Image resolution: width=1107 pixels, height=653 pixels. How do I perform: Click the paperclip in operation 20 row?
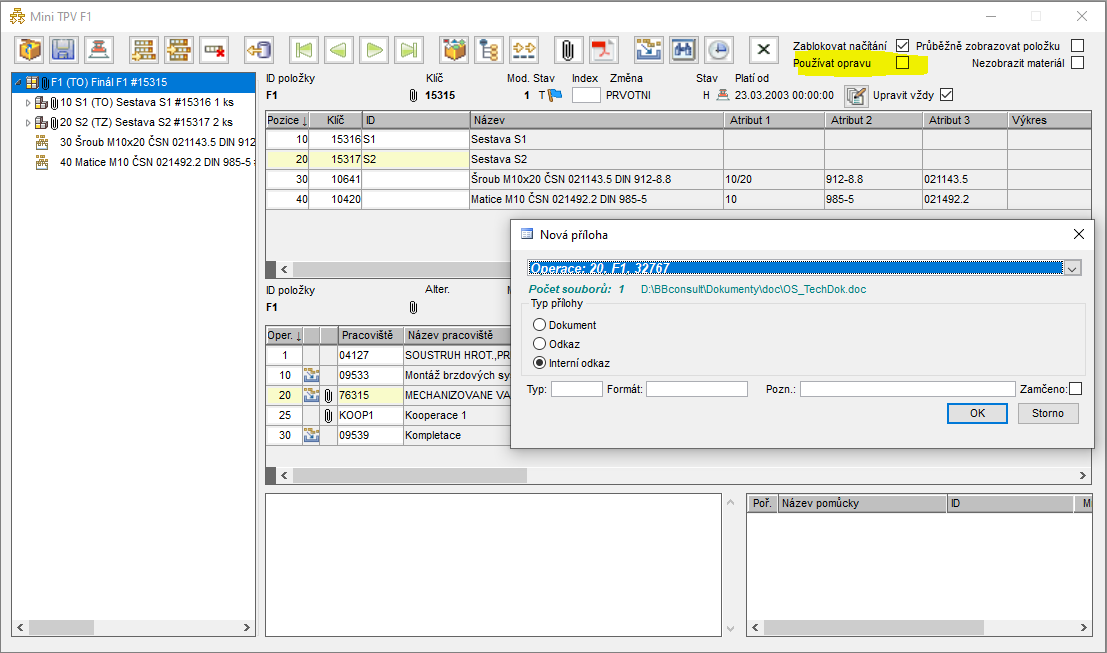(x=328, y=395)
